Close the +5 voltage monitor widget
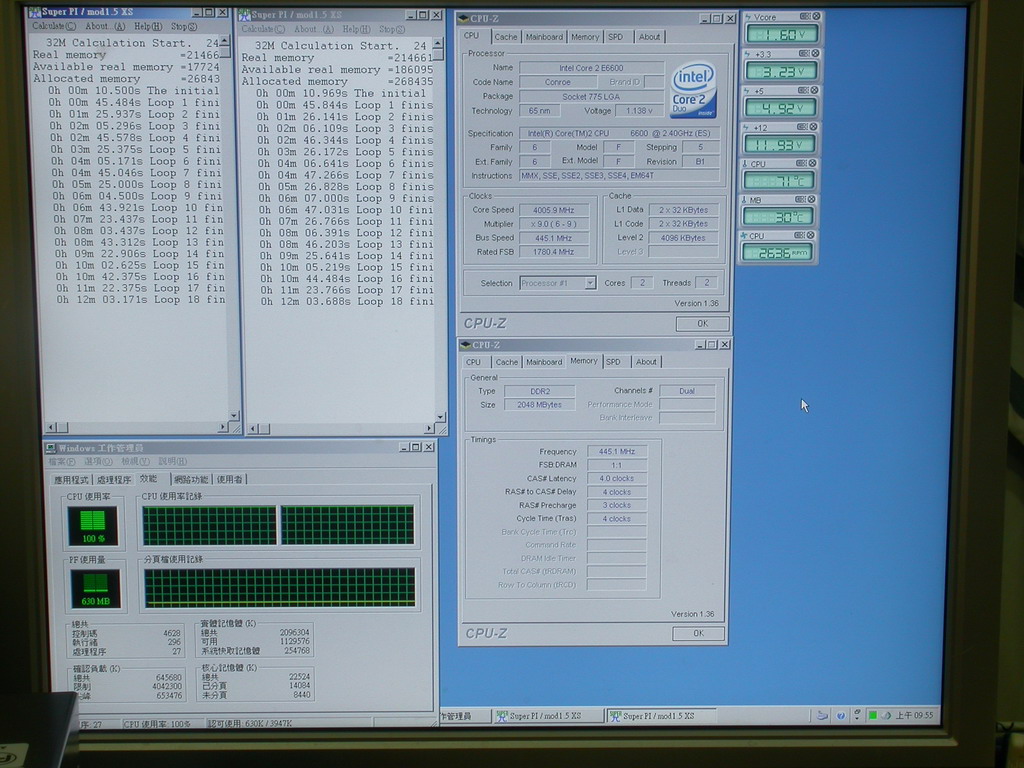1024x768 pixels. pyautogui.click(x=814, y=90)
